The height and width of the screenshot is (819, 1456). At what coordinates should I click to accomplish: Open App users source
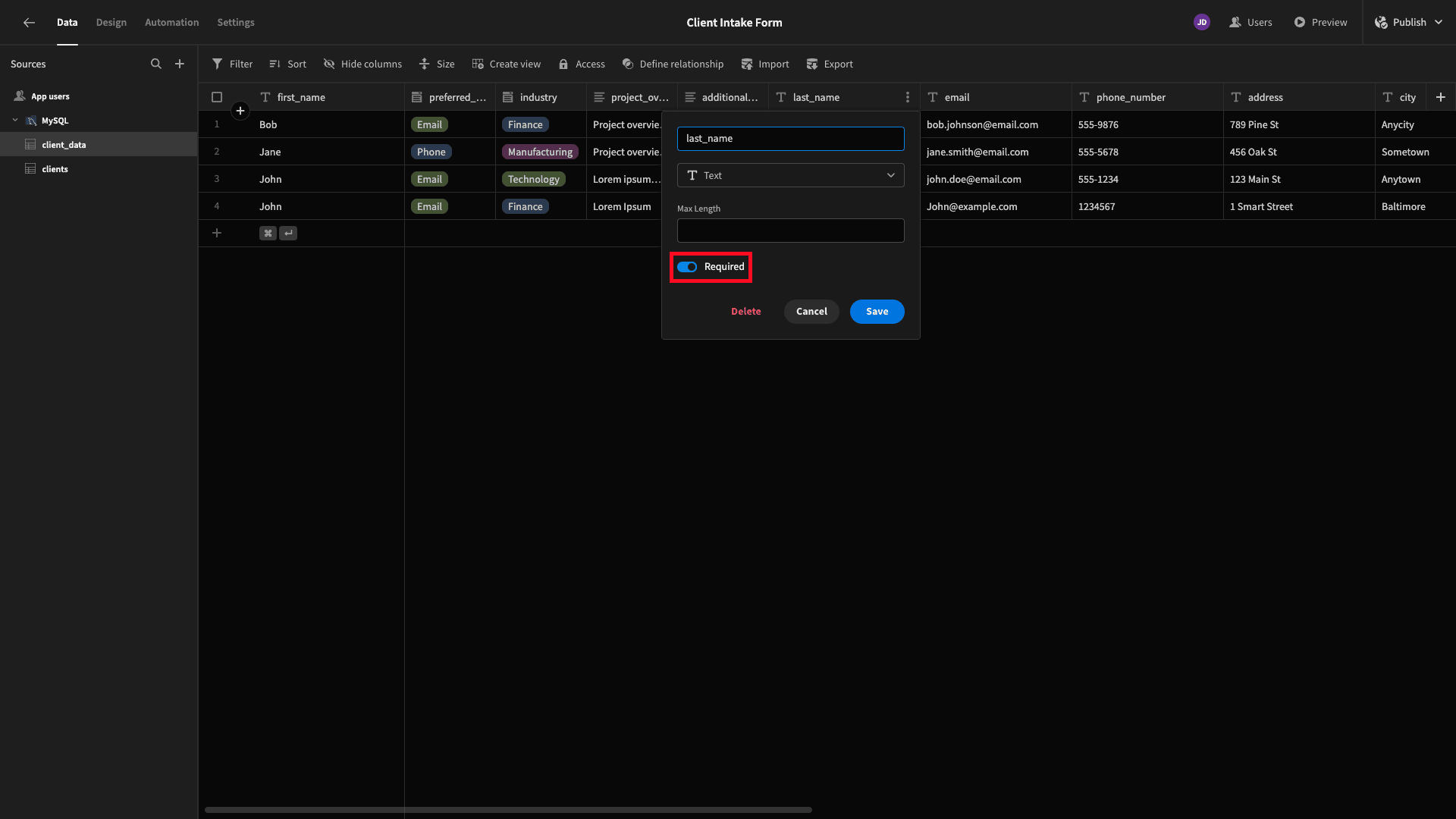tap(99, 96)
